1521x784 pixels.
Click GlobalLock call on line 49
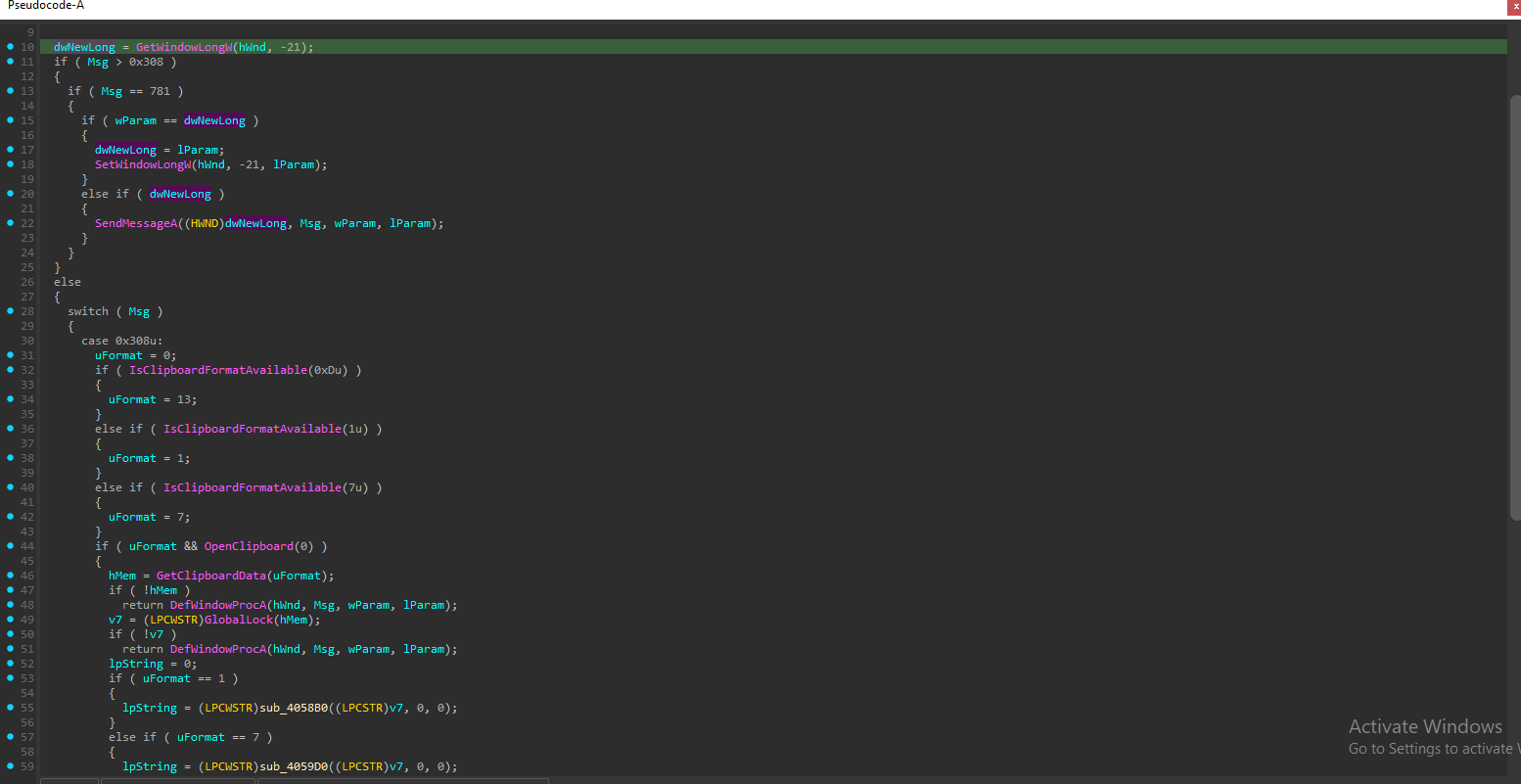click(239, 620)
